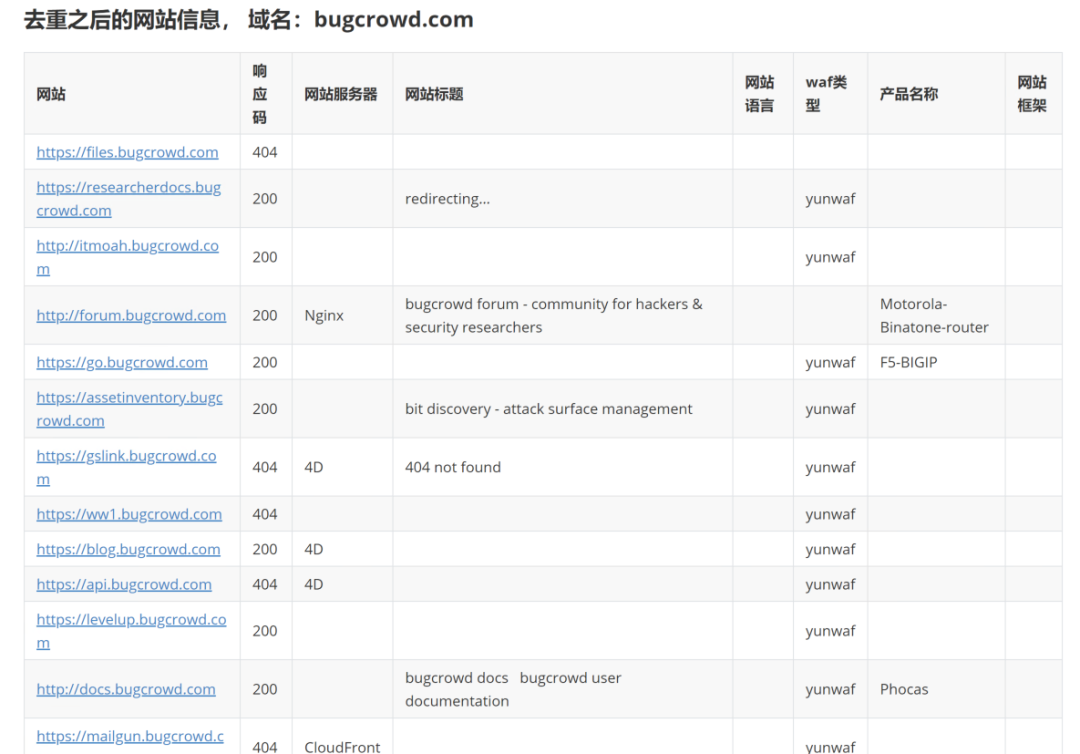Image resolution: width=1080 pixels, height=754 pixels.
Task: Select yunwaf in the levelup row
Action: click(831, 631)
